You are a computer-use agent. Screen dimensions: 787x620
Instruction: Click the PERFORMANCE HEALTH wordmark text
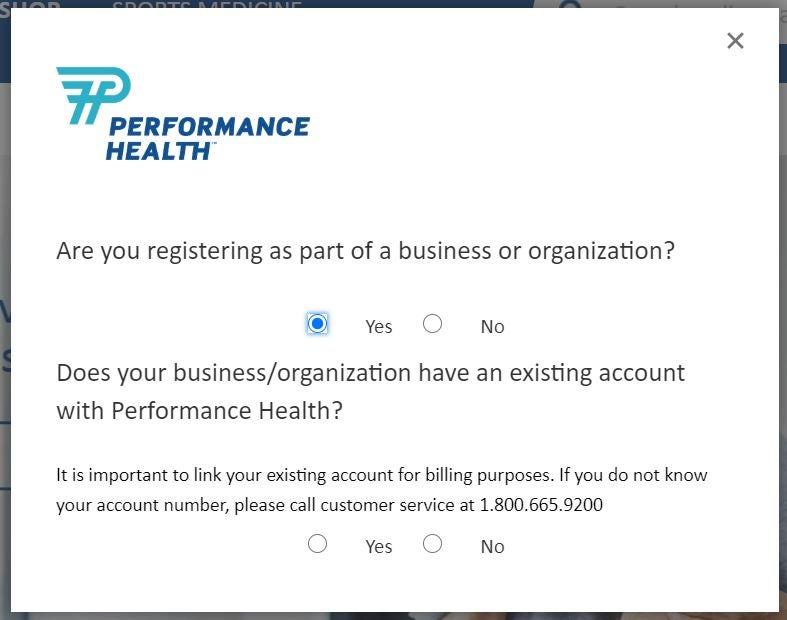[x=208, y=138]
